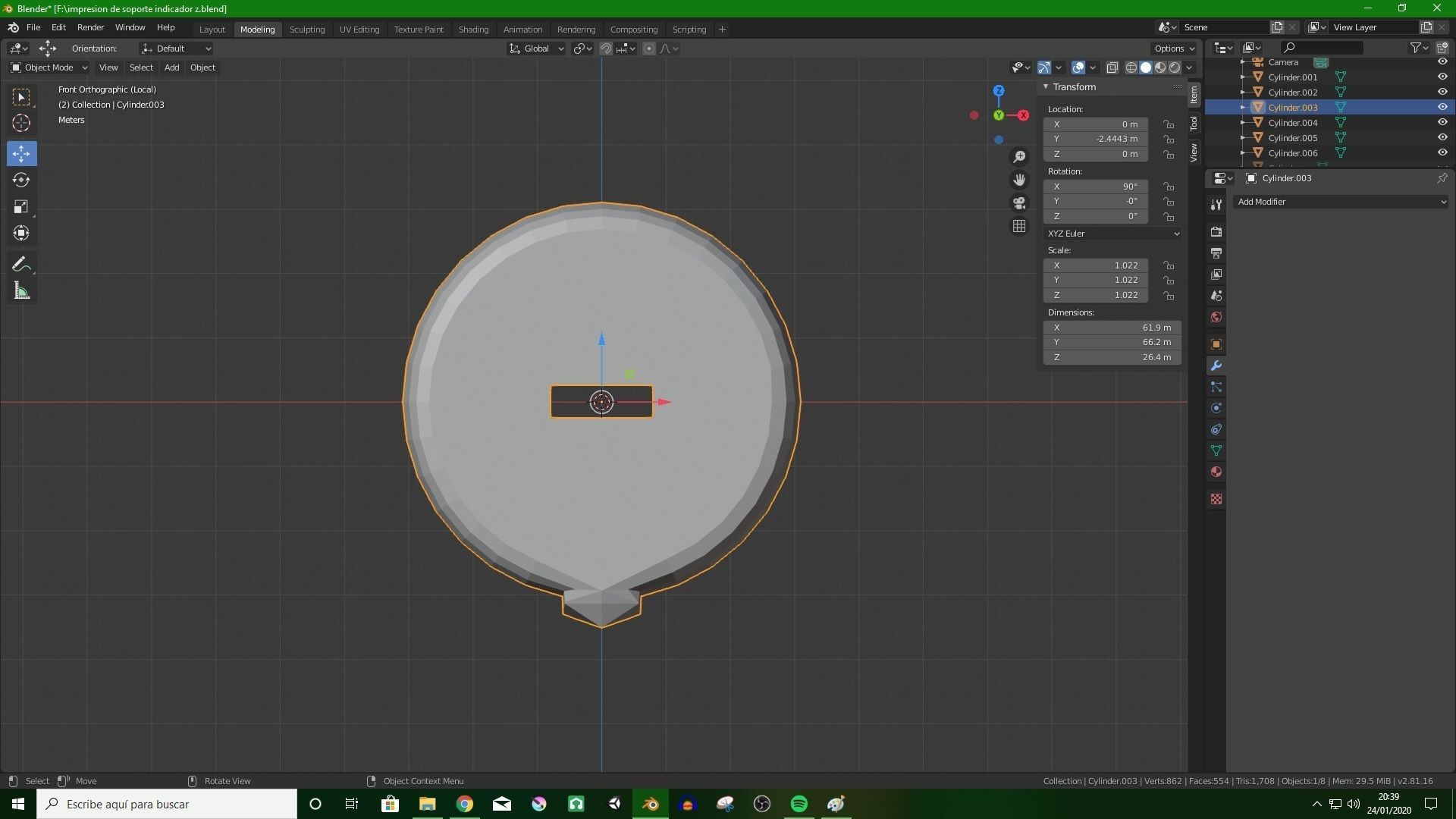Collapse the Transform panel
The height and width of the screenshot is (819, 1456).
[1046, 86]
